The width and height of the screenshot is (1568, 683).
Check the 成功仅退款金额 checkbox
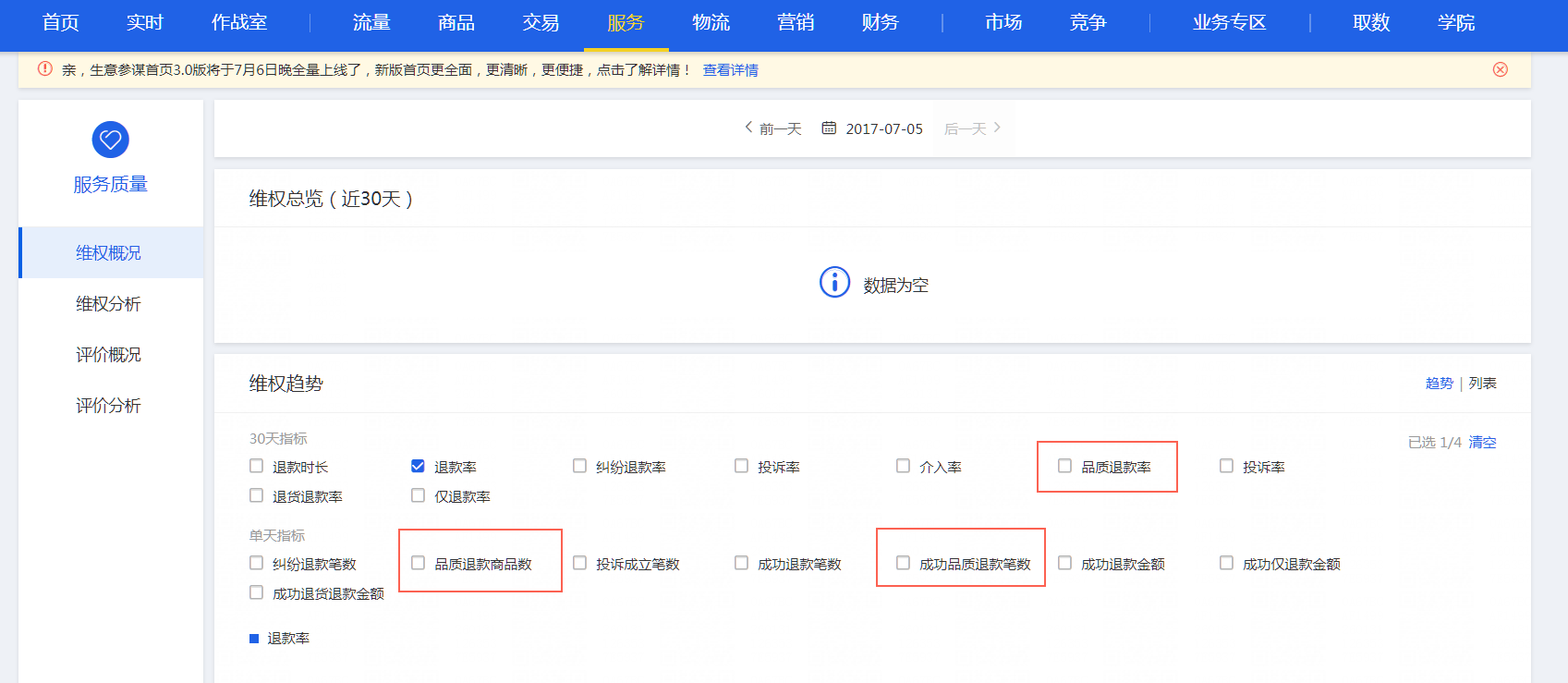pos(1226,563)
